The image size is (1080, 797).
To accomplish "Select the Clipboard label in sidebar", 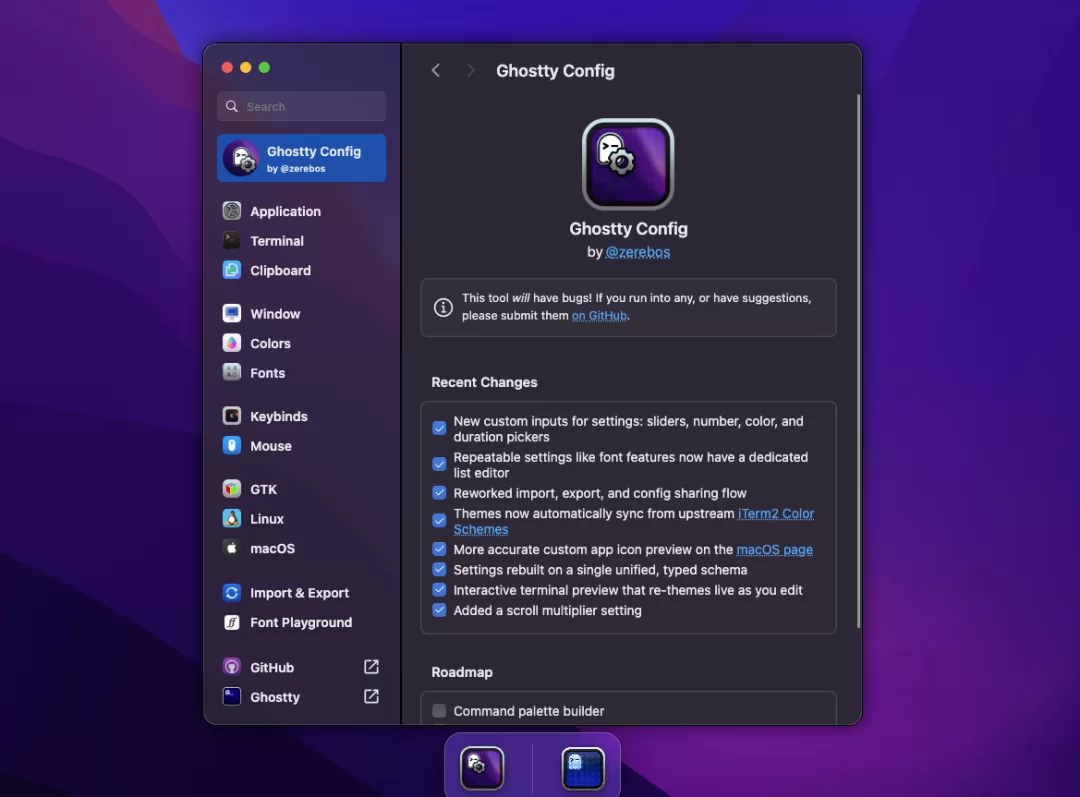I will point(280,271).
